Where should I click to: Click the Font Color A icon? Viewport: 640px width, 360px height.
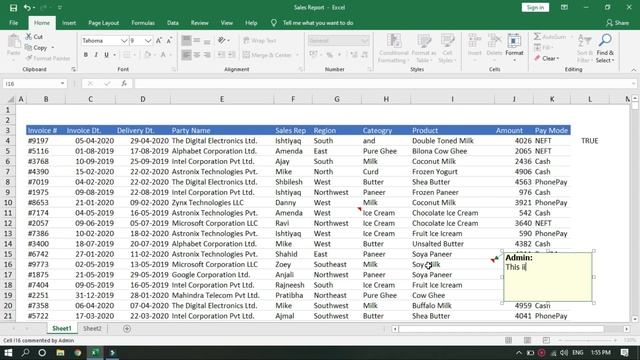163,55
